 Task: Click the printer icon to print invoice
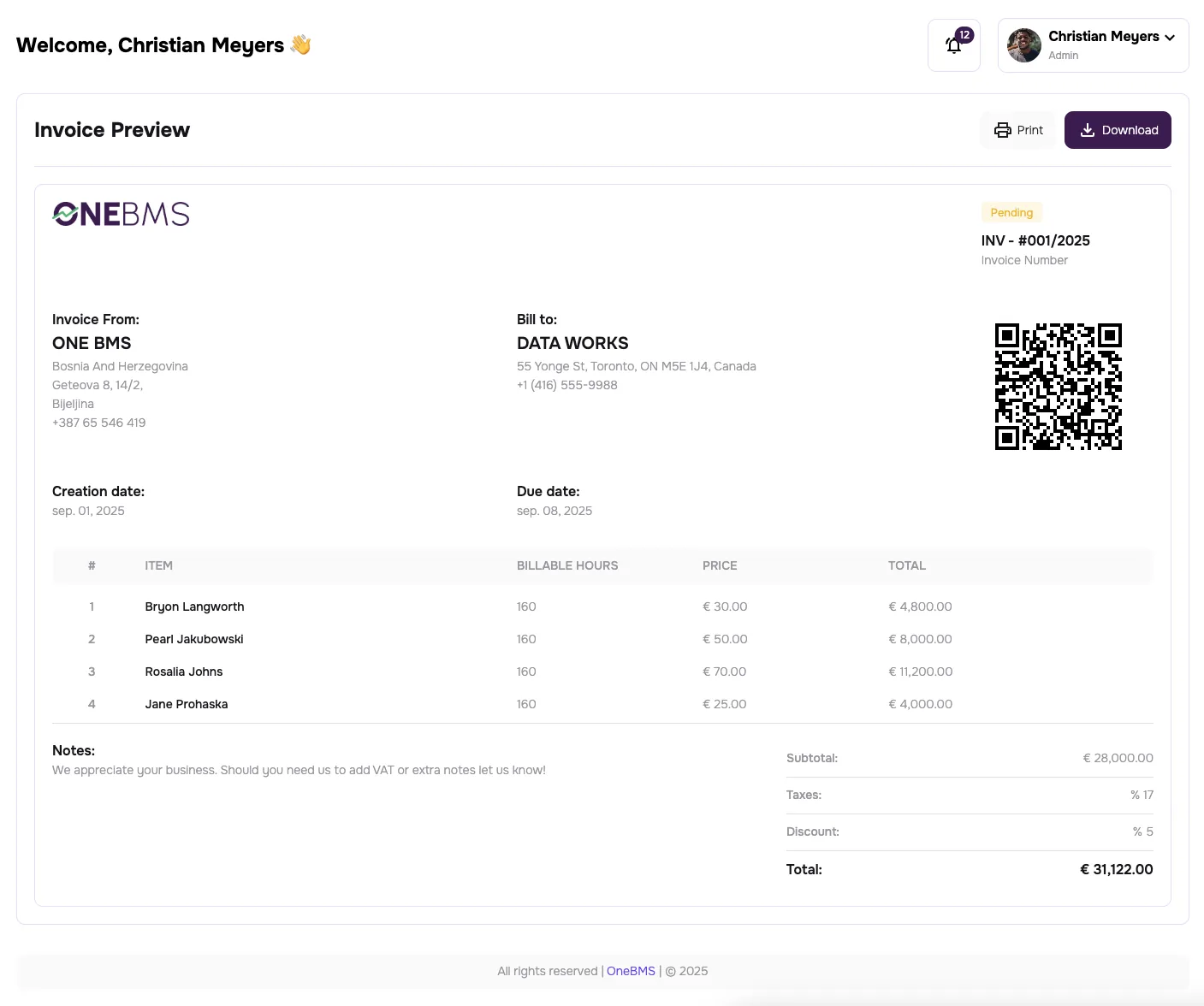tap(1002, 129)
